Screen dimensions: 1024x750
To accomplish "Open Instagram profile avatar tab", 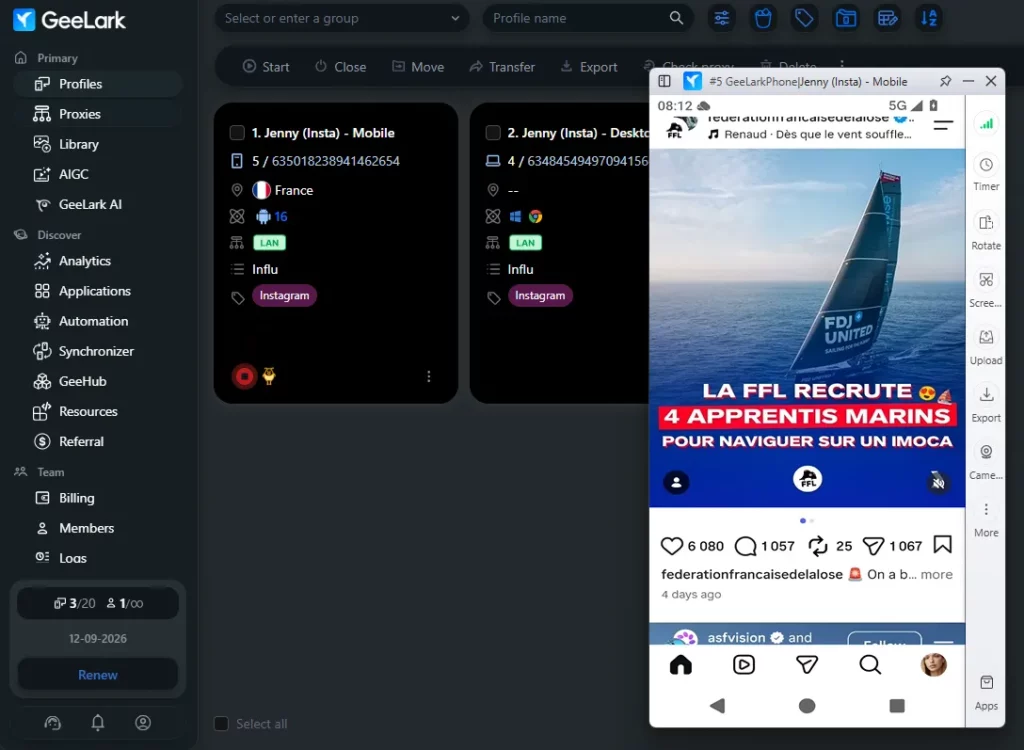I will pyautogui.click(x=934, y=664).
